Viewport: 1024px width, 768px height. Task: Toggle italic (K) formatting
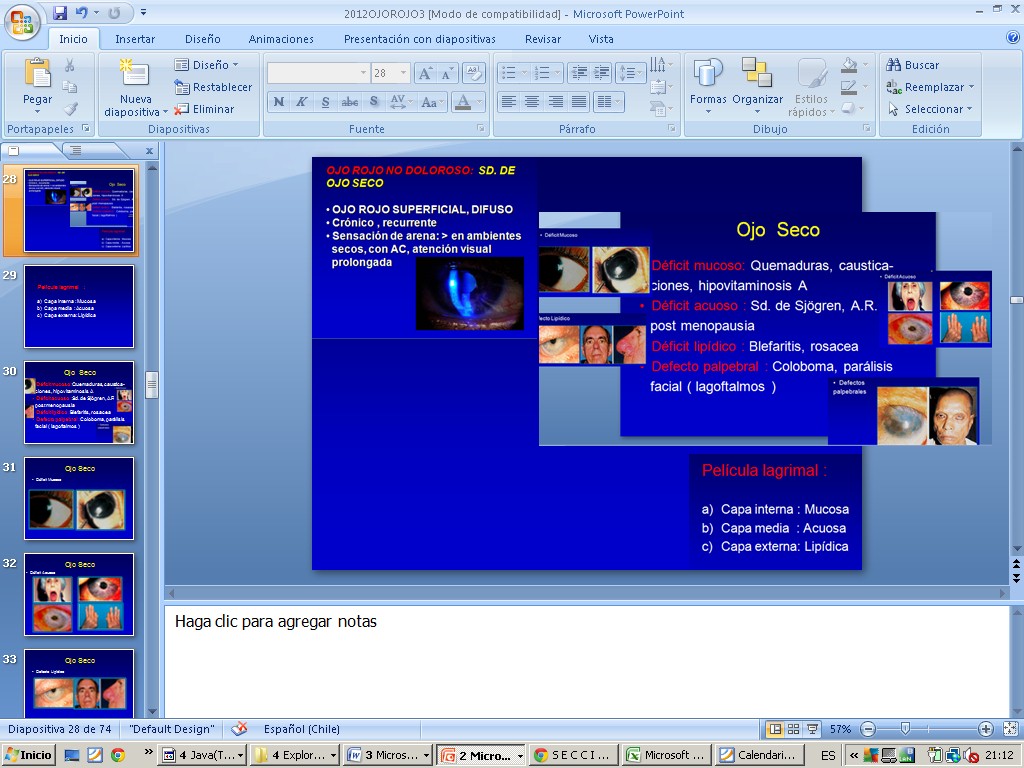click(302, 102)
